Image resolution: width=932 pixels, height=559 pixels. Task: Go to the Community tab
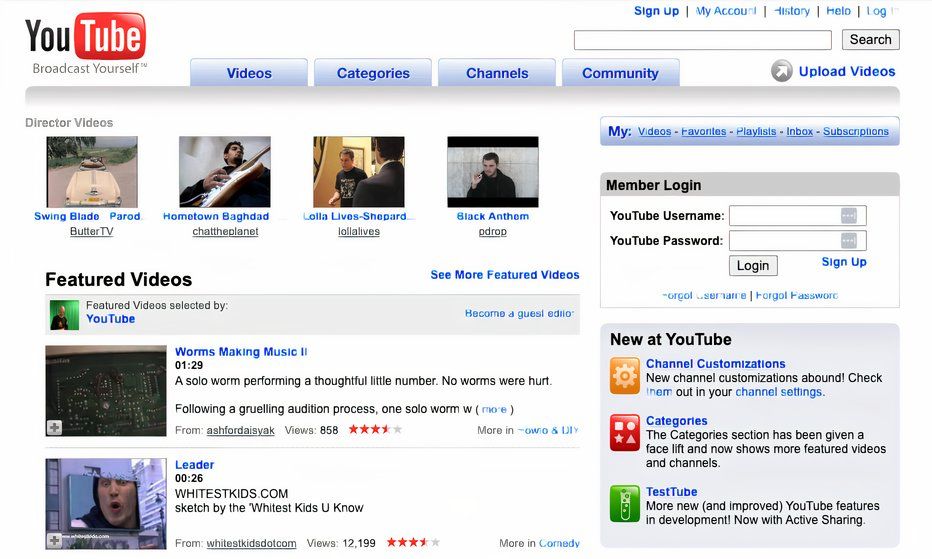click(x=621, y=73)
